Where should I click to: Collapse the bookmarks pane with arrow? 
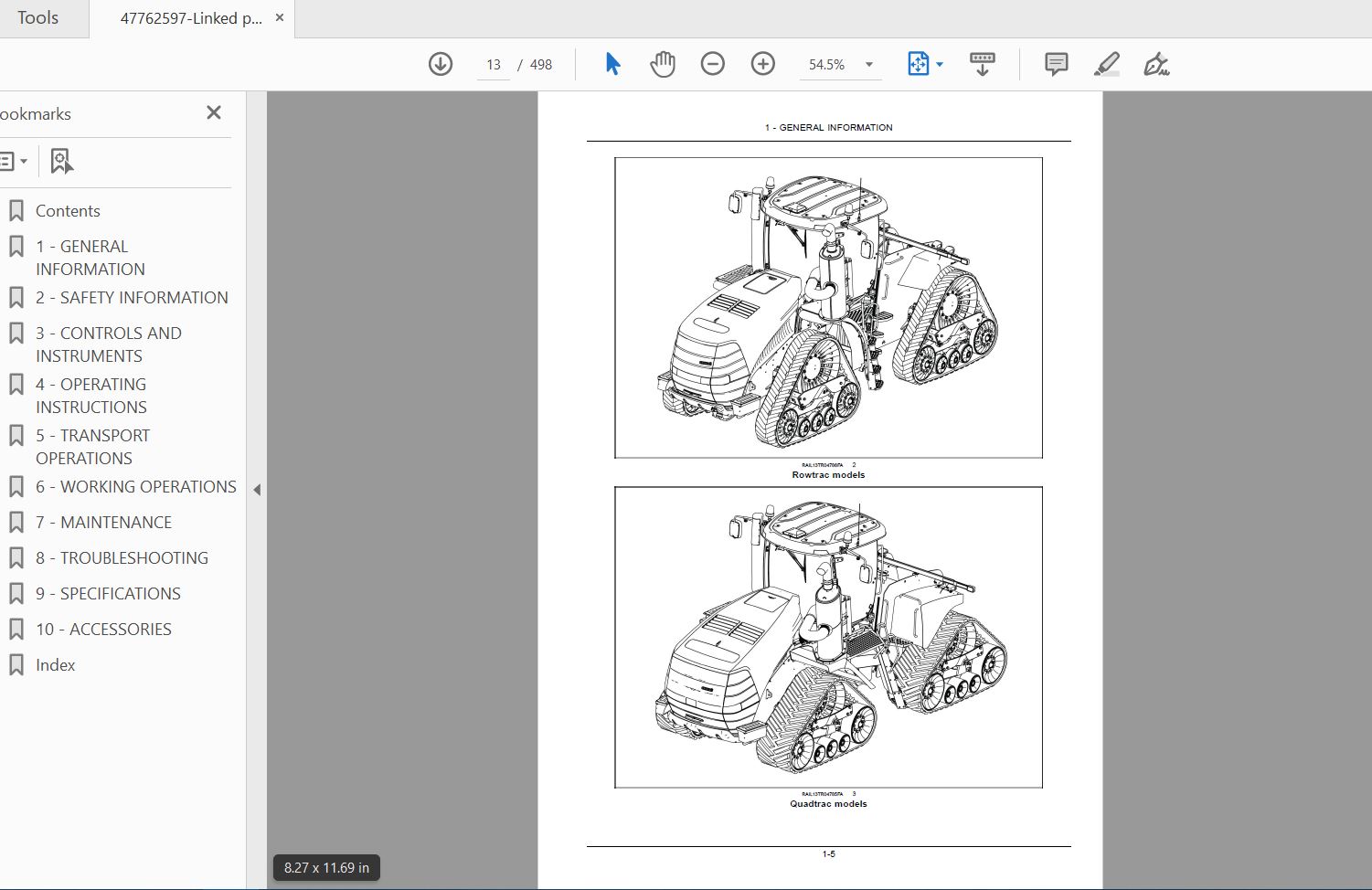(x=257, y=490)
